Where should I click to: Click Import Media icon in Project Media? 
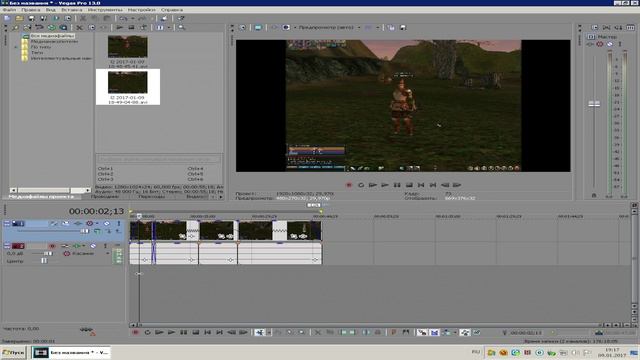(x=15, y=28)
